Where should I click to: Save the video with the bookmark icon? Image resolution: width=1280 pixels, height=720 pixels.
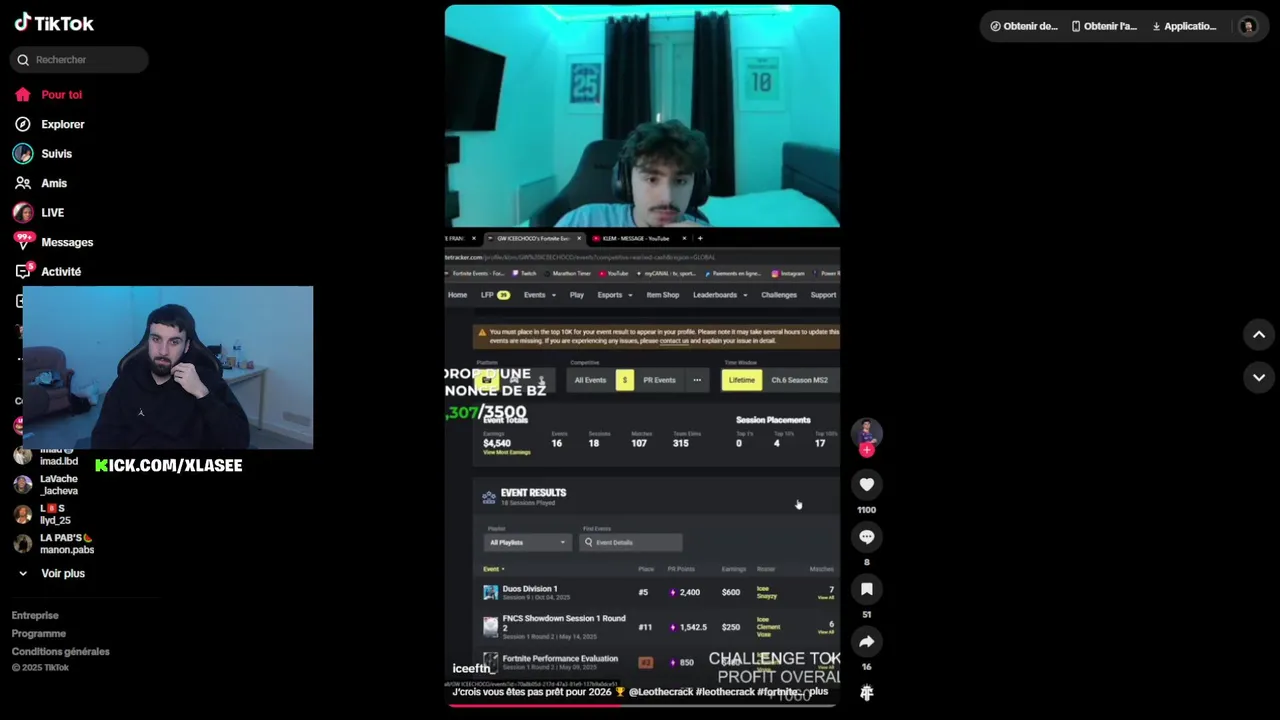pos(867,589)
